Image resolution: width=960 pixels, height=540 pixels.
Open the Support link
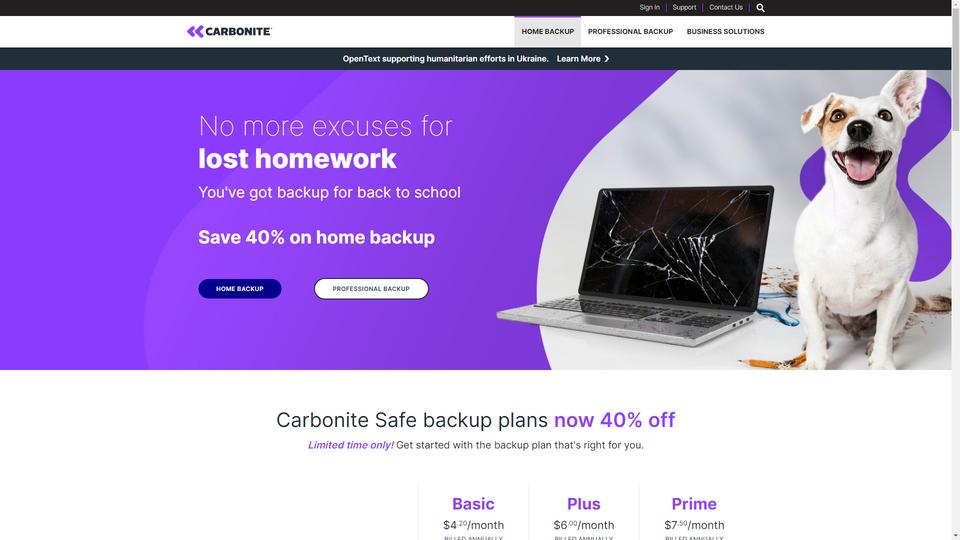pyautogui.click(x=684, y=7)
